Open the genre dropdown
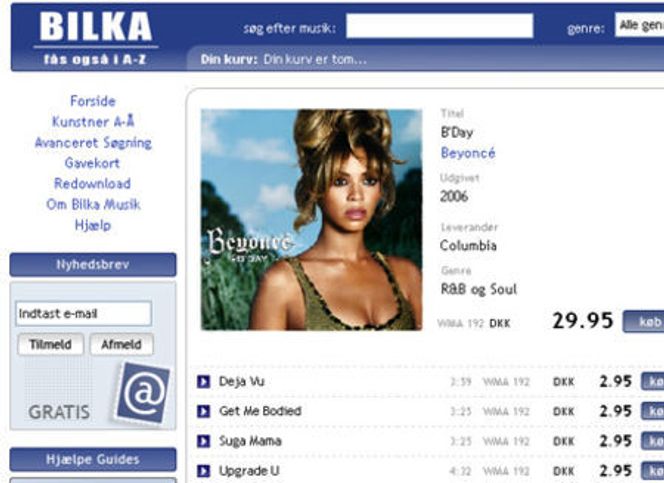The height and width of the screenshot is (483, 664). pyautogui.click(x=639, y=25)
